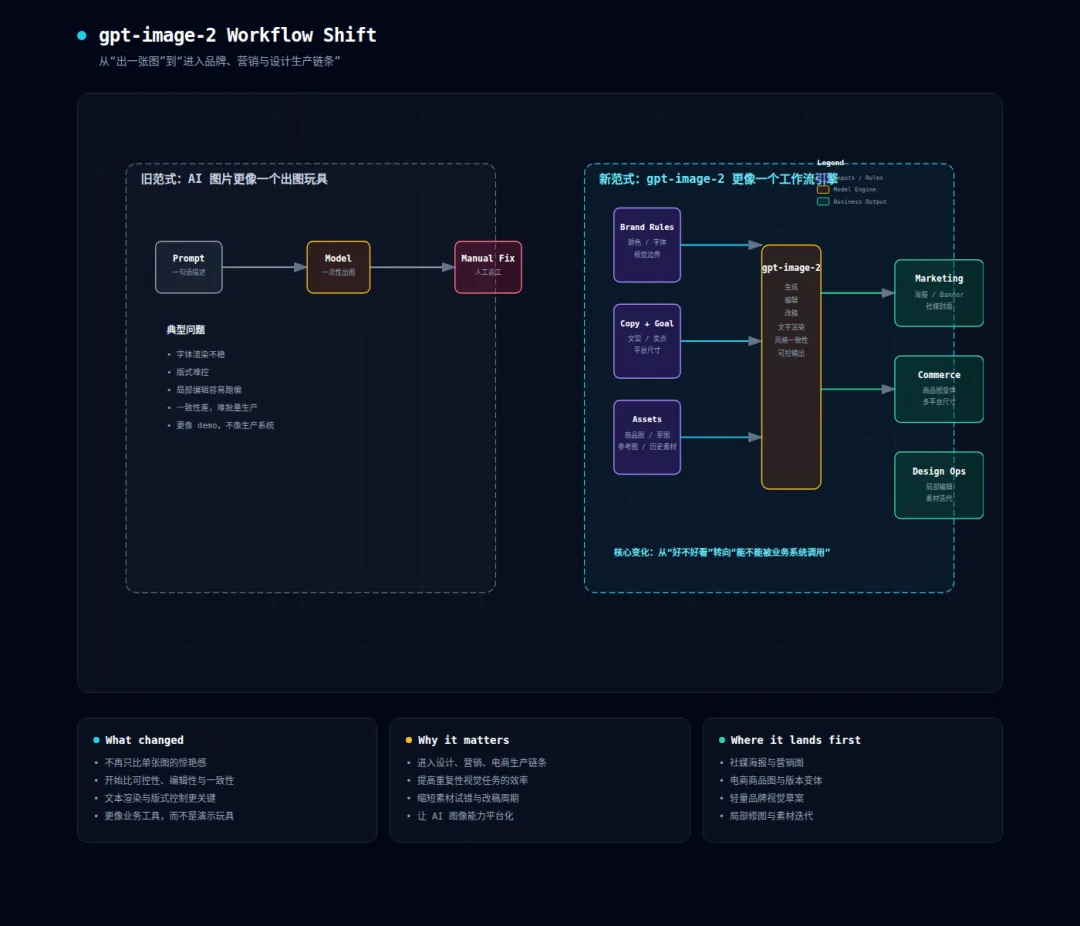The image size is (1080, 926).
Task: Click the "局部编辑容易跑偏" bullet
Action: click(209, 390)
